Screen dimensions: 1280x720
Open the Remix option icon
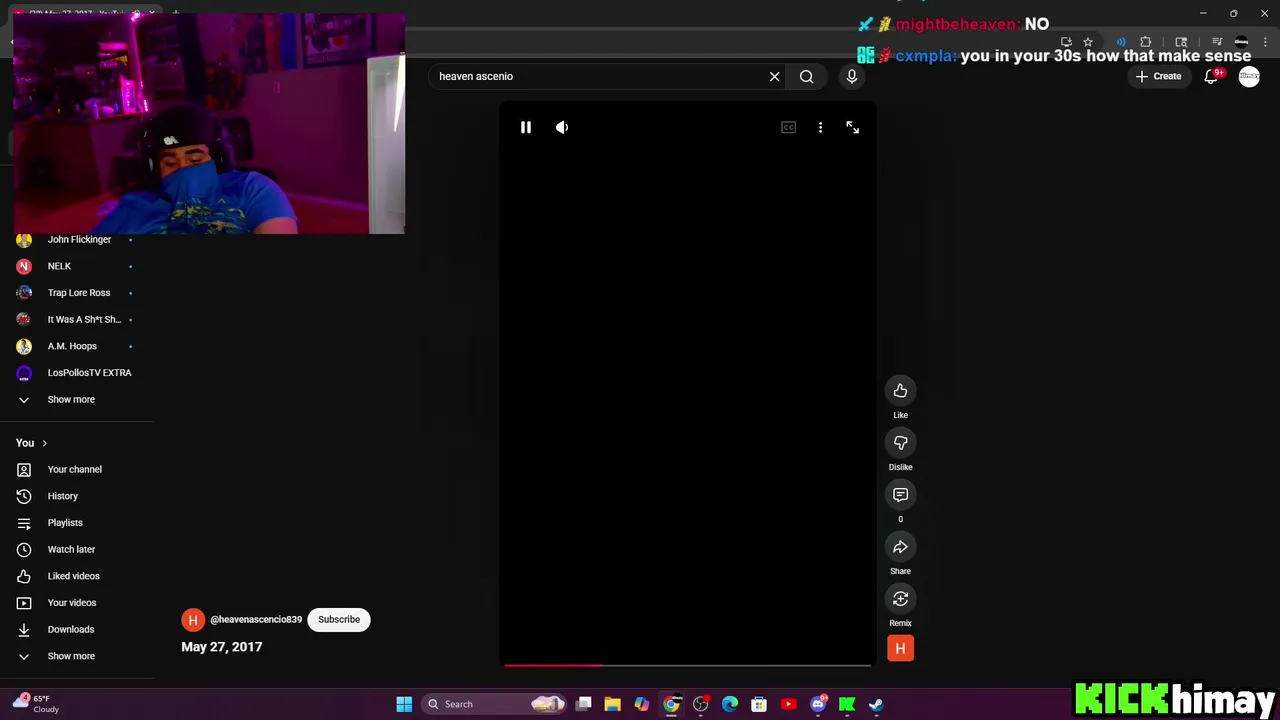tap(900, 599)
